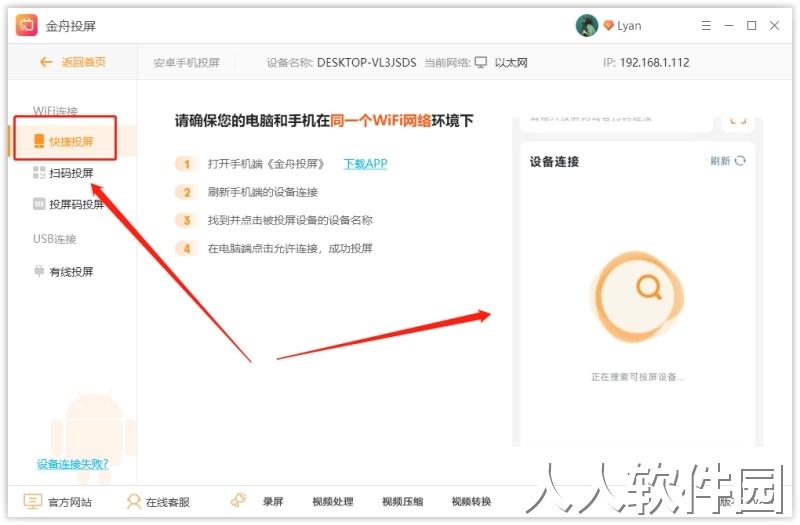800x525 pixels.
Task: Click the 投屏码投屏 code icon
Action: click(39, 204)
